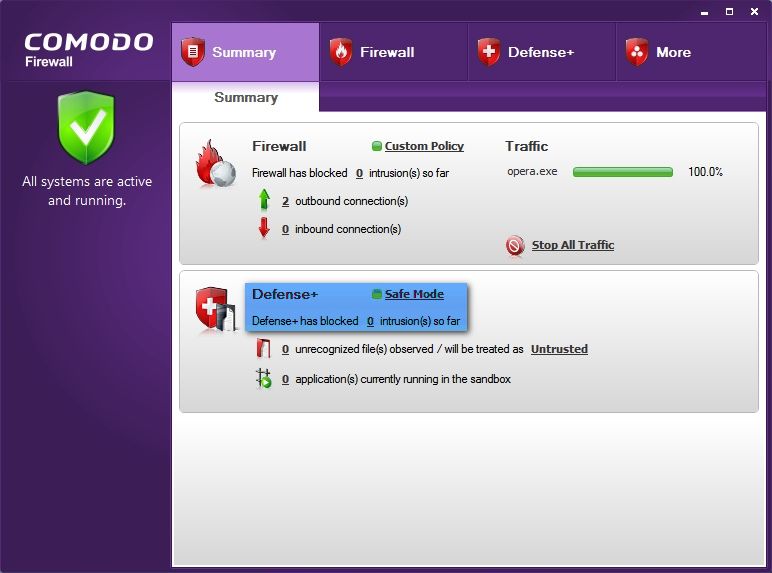Click the Firewall section heading

click(x=279, y=146)
